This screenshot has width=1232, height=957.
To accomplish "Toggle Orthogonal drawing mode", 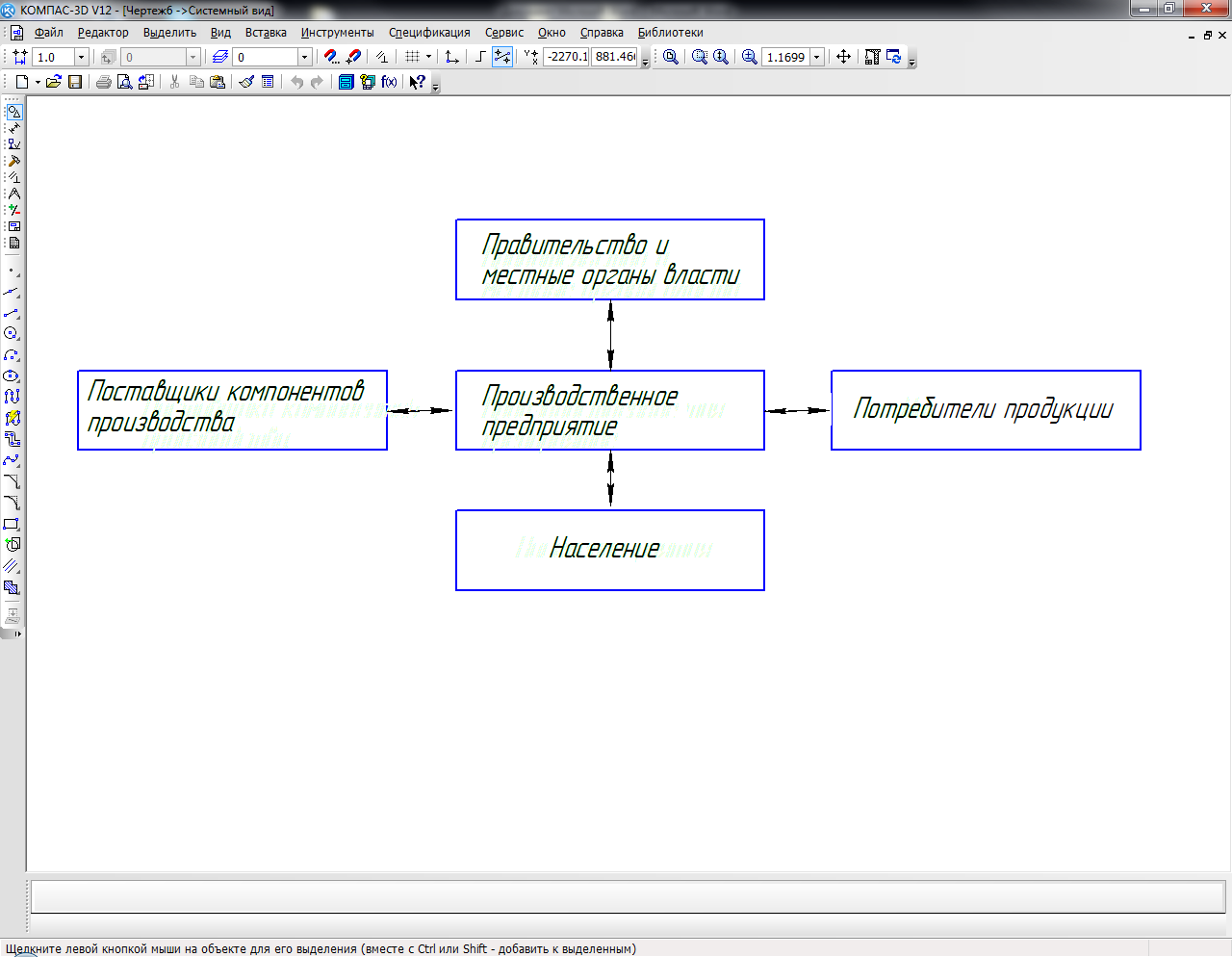I will [480, 57].
